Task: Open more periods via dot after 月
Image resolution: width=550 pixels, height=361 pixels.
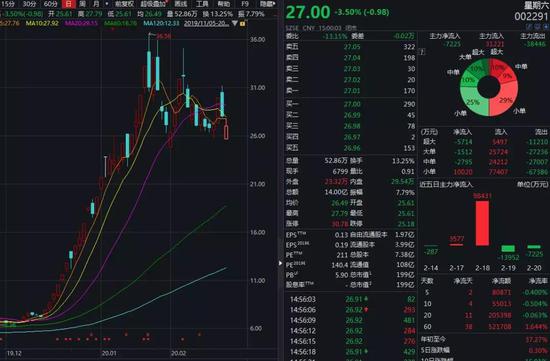Action: pos(107,4)
